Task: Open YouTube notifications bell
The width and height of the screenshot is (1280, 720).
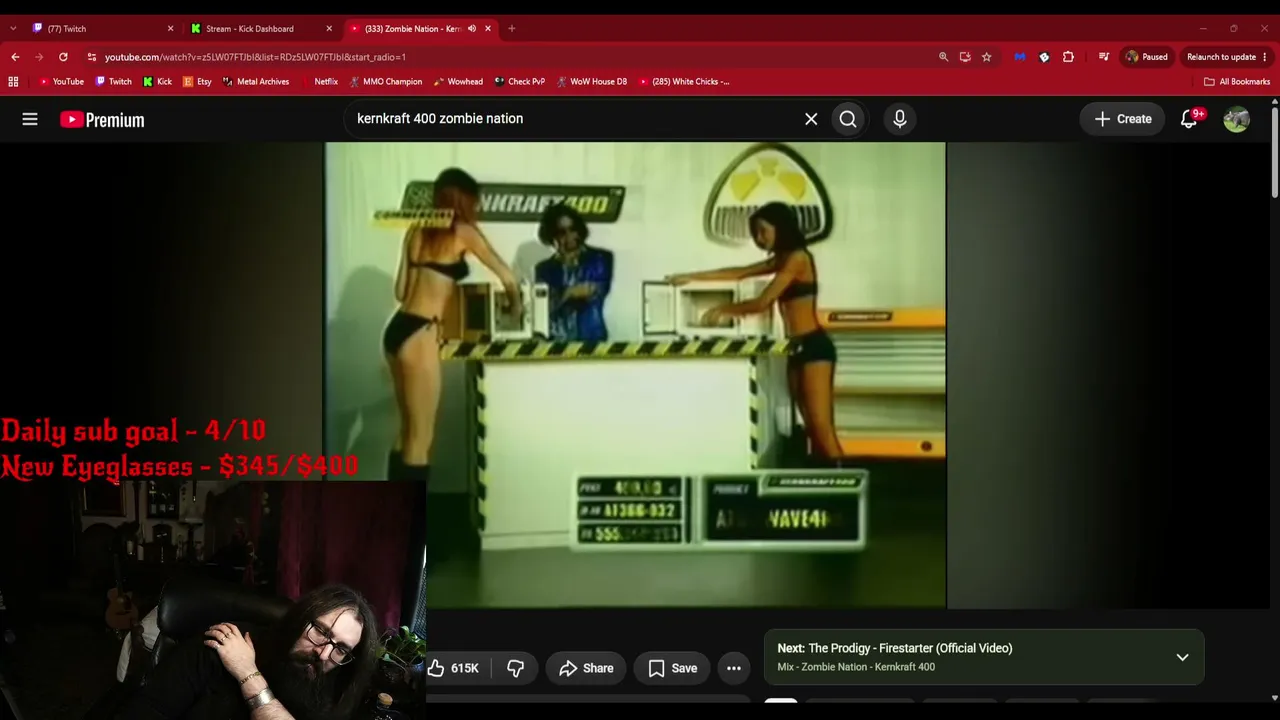Action: (x=1189, y=119)
